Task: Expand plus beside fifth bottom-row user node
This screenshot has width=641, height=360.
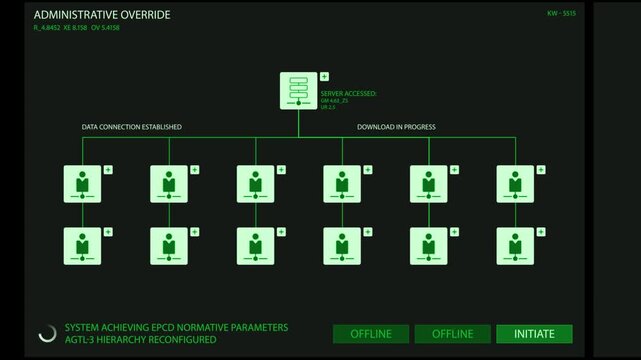Action: tap(454, 232)
